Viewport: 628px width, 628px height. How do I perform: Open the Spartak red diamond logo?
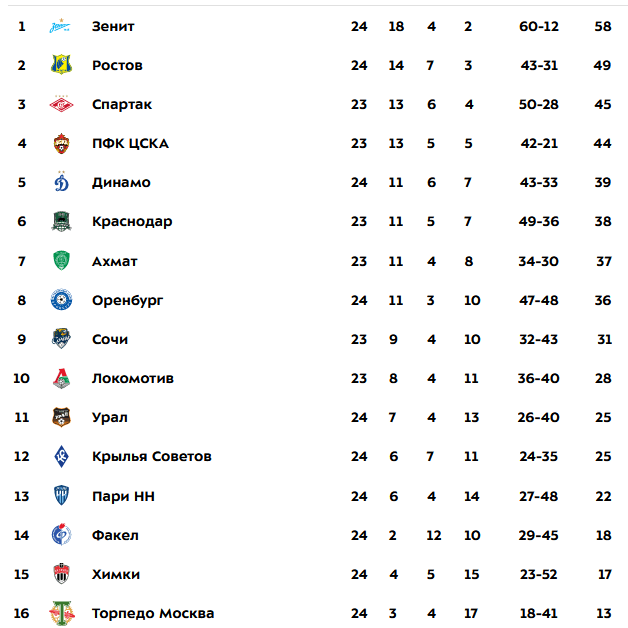click(61, 104)
